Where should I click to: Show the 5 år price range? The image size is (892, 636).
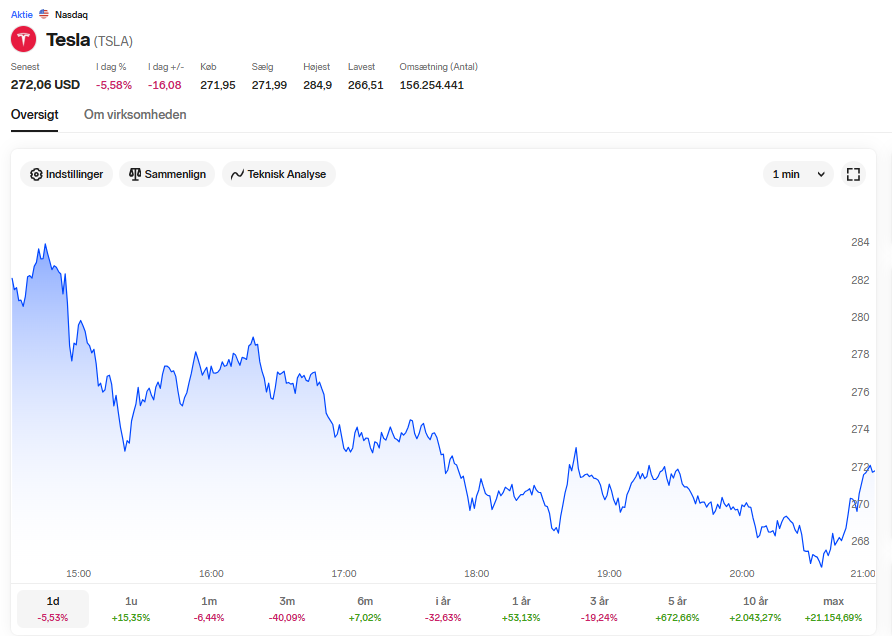678,609
